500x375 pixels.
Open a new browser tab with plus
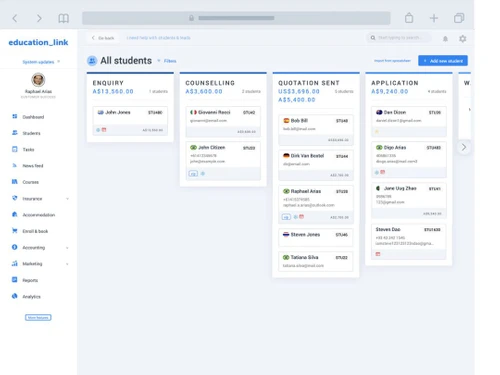click(434, 18)
